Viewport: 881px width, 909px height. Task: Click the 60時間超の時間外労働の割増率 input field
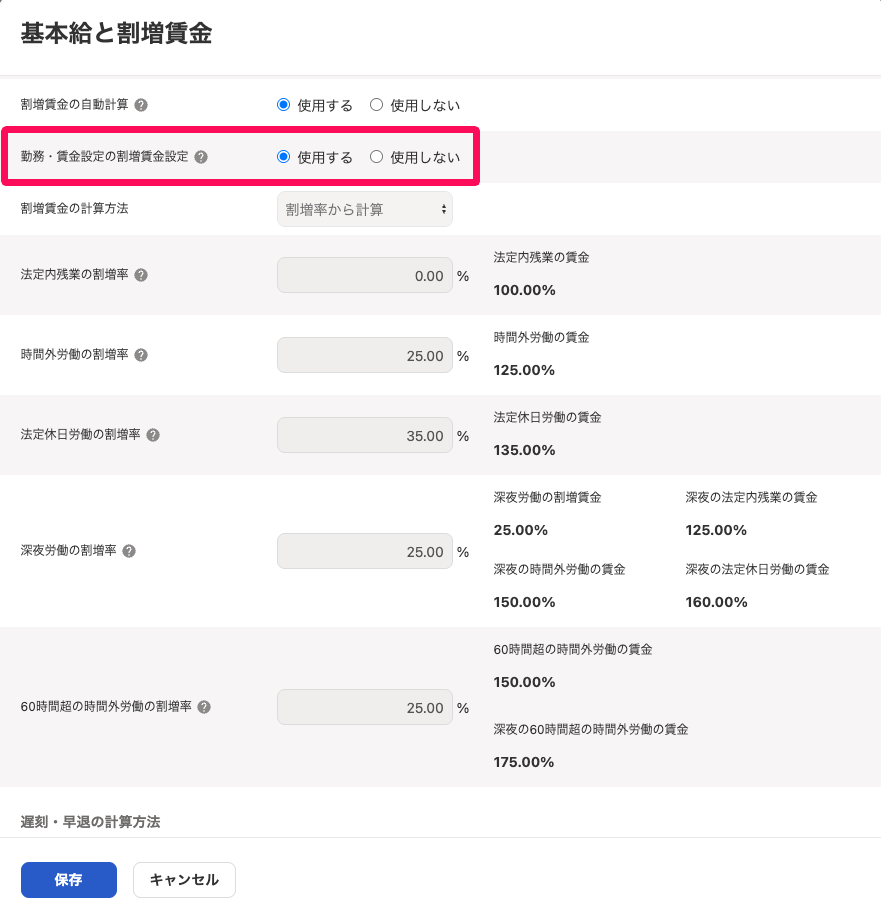click(x=365, y=707)
